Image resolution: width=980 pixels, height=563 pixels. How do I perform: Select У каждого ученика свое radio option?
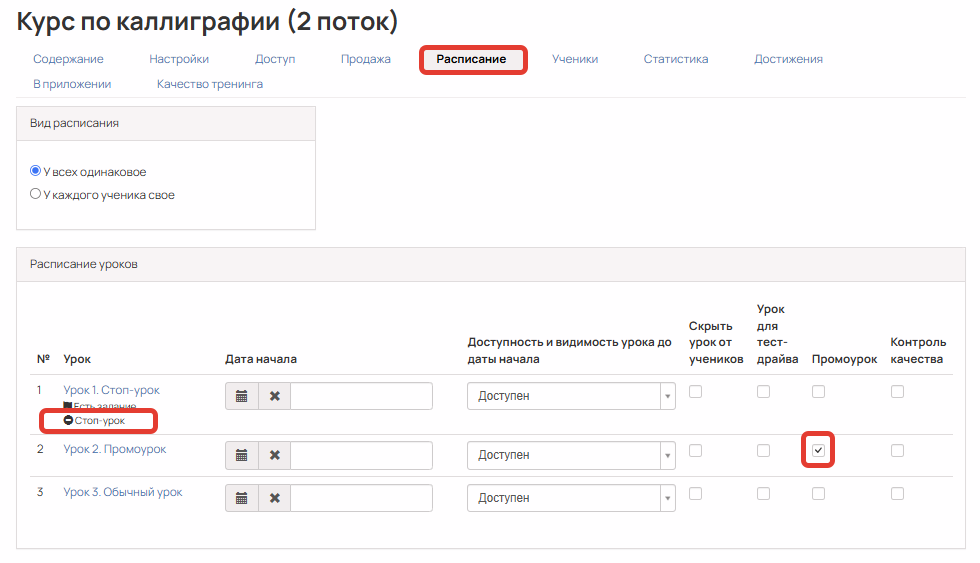coord(36,194)
